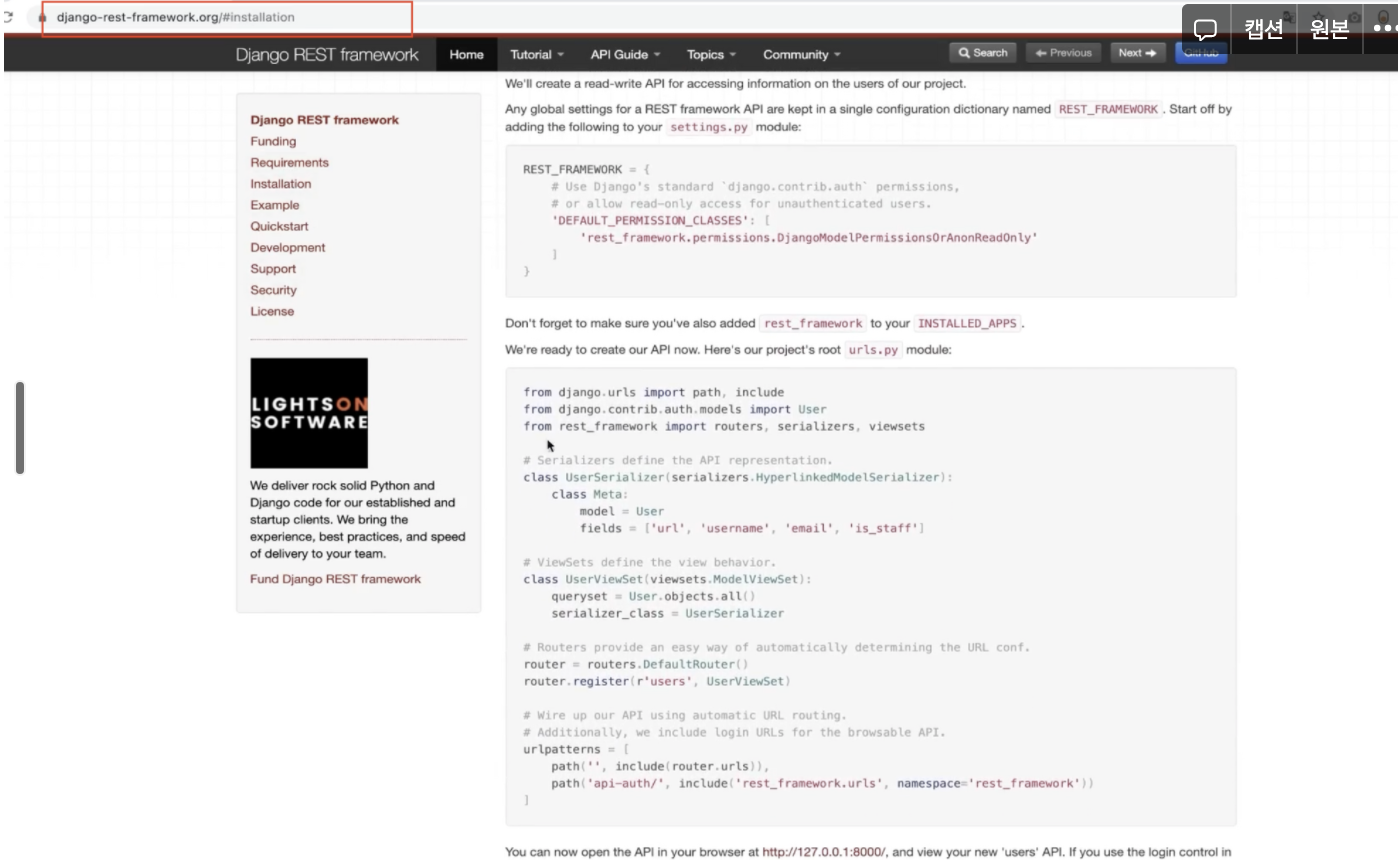This screenshot has width=1398, height=866.
Task: Click the 'class UserViewSet' code line
Action: point(668,579)
